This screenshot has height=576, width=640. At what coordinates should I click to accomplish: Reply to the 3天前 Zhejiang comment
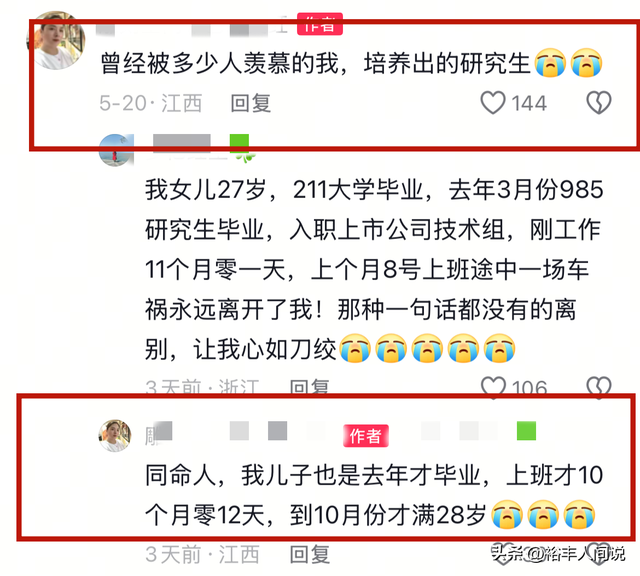[309, 387]
